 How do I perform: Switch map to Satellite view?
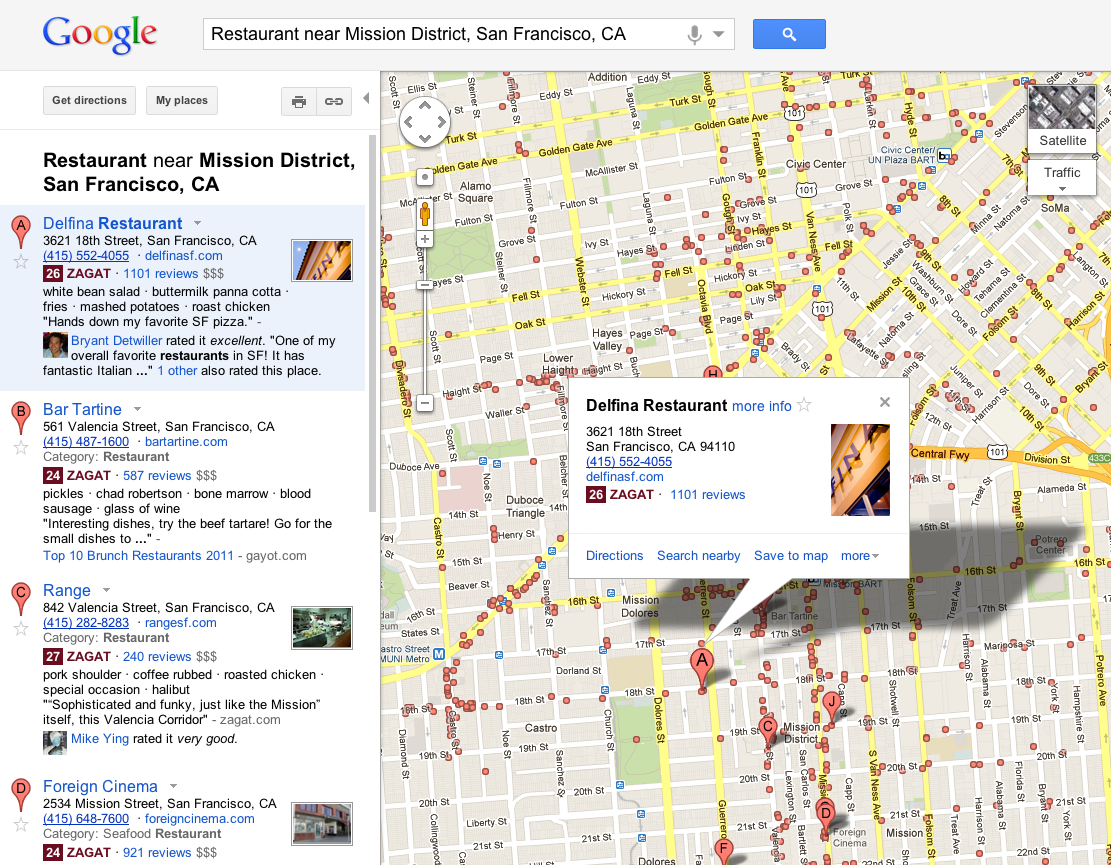point(1062,120)
